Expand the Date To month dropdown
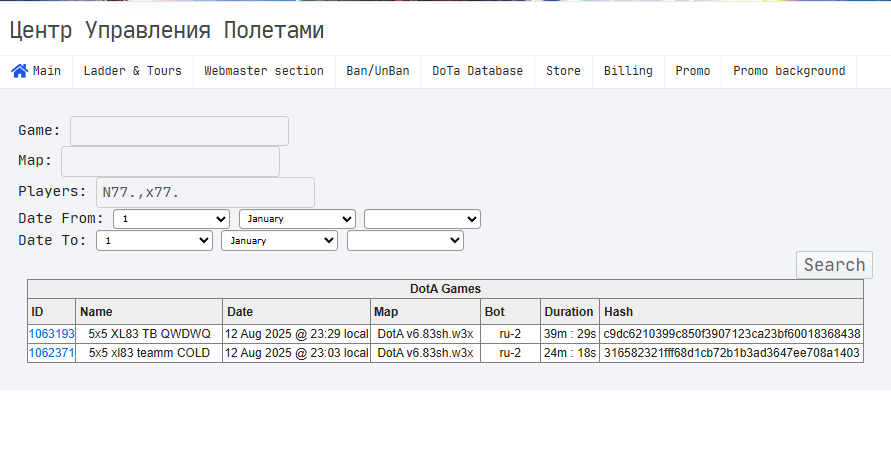This screenshot has height=465, width=891. [x=280, y=240]
